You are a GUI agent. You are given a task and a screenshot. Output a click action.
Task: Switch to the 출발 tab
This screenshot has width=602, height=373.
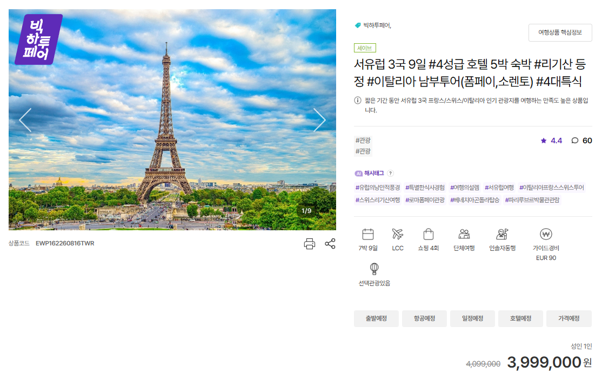(376, 319)
